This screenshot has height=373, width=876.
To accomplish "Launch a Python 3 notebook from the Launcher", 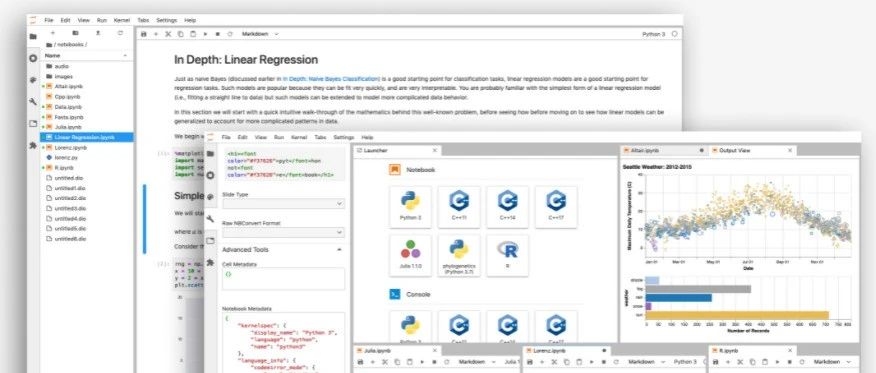I will click(411, 207).
